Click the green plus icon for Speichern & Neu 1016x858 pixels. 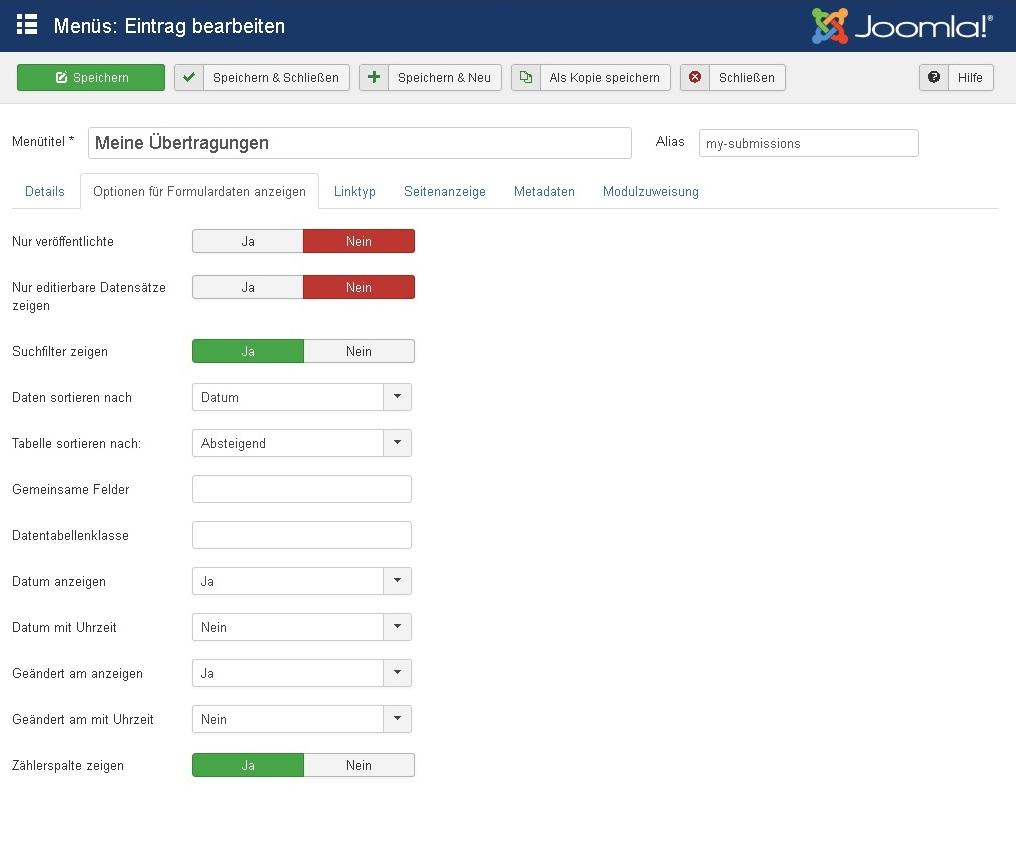[x=374, y=78]
